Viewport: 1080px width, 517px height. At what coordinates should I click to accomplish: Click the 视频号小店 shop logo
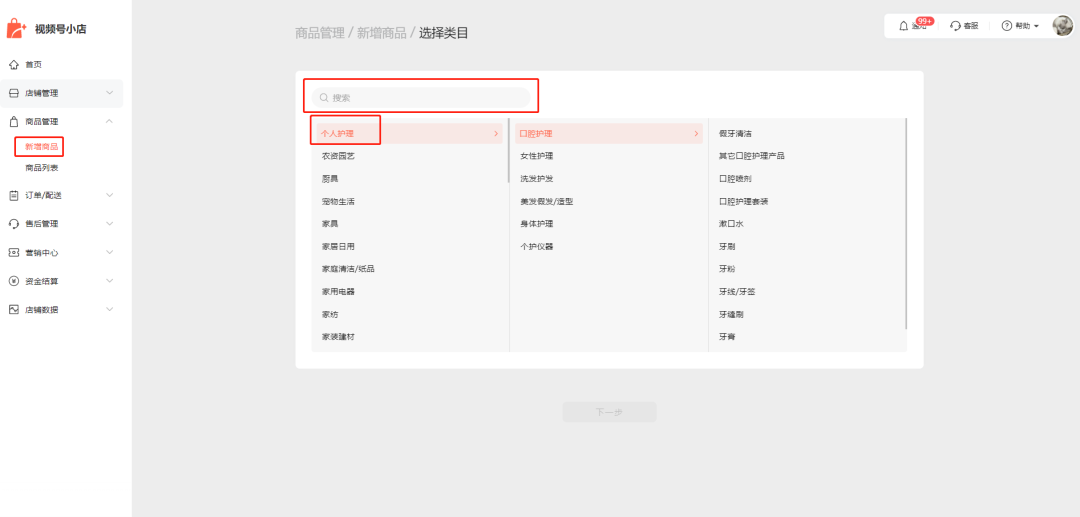(x=18, y=29)
